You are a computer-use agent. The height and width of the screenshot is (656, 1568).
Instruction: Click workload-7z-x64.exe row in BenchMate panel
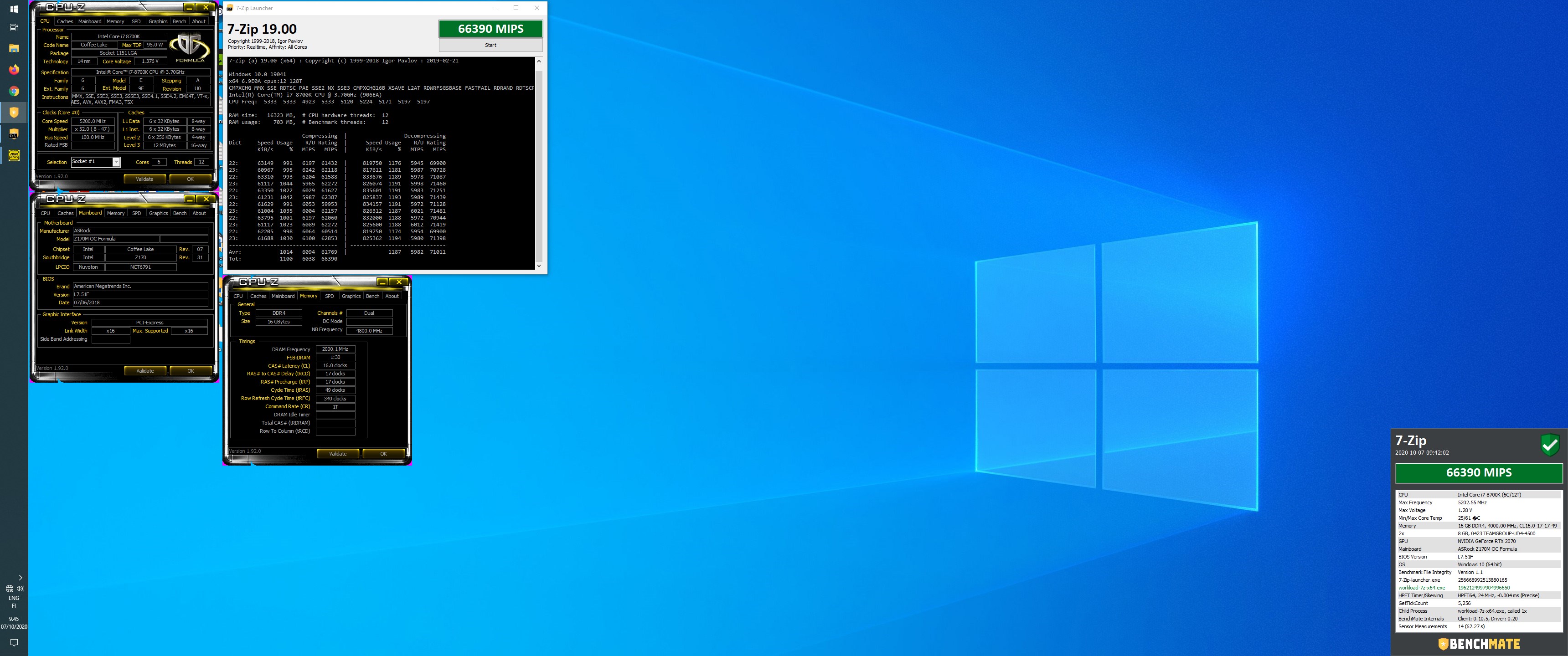tap(1479, 588)
